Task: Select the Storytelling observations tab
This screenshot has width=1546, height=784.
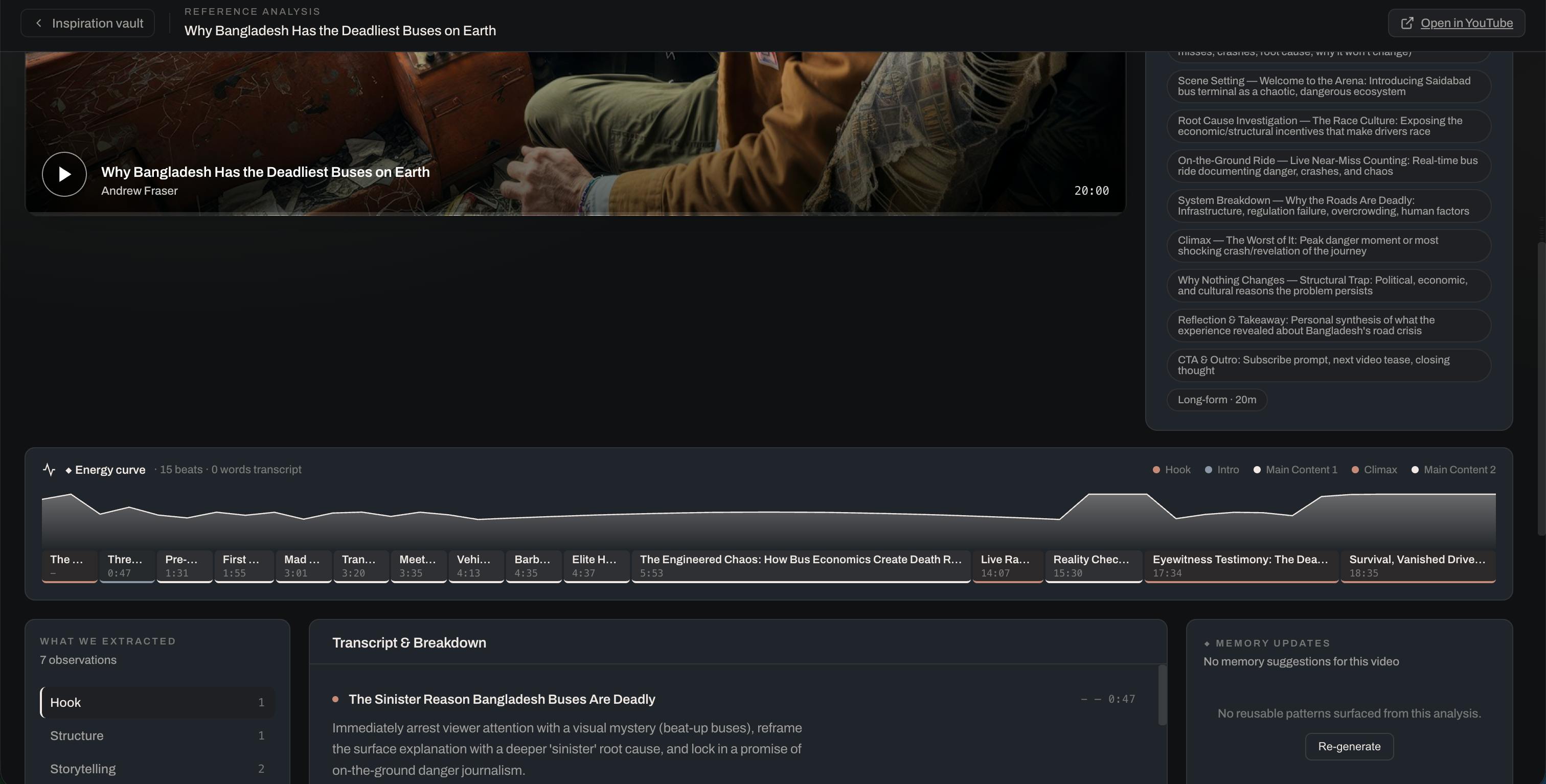Action: click(157, 769)
